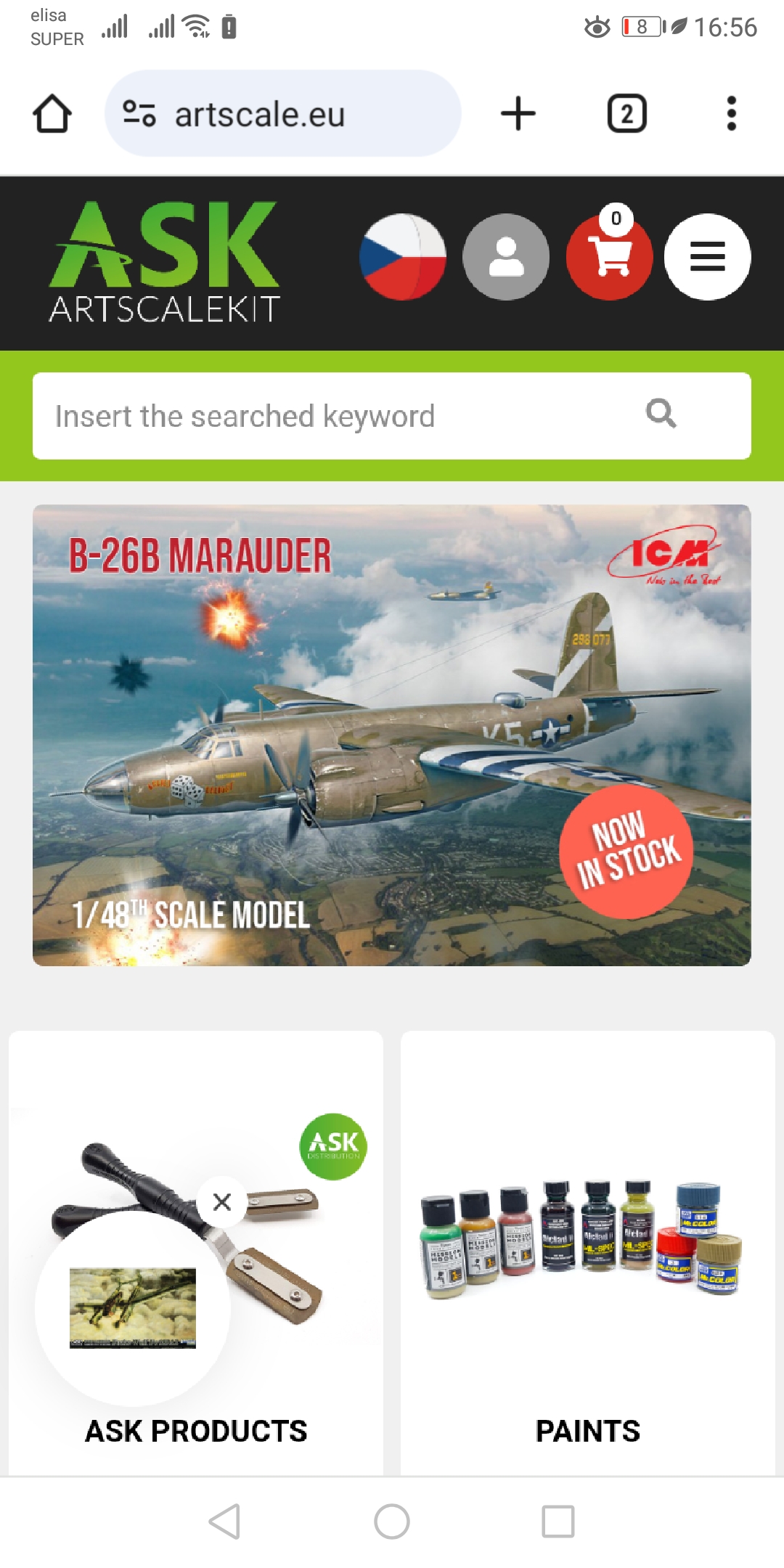
Task: Focus the keyword search input field
Action: pos(392,416)
